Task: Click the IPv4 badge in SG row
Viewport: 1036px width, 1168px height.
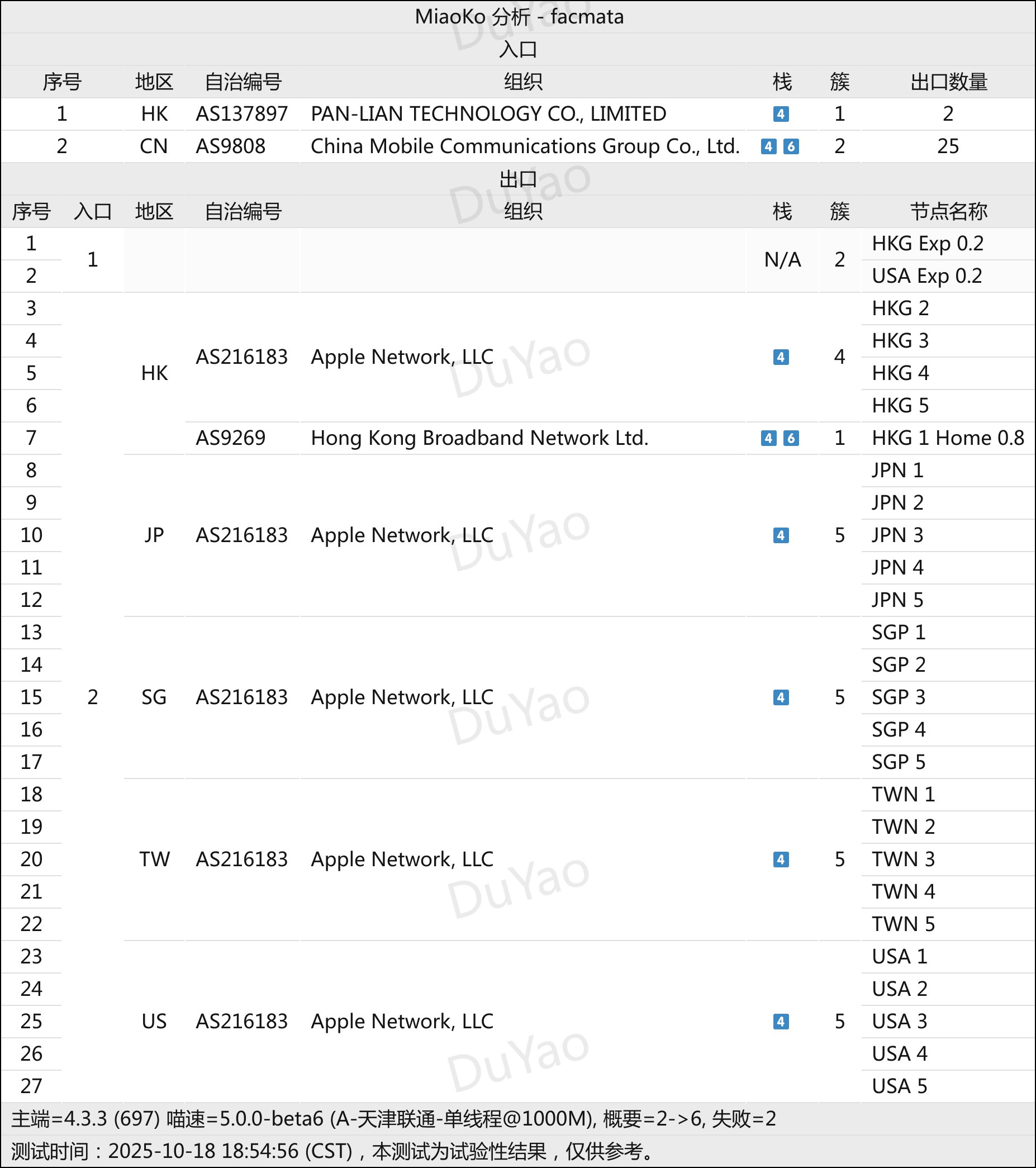Action: pyautogui.click(x=781, y=697)
